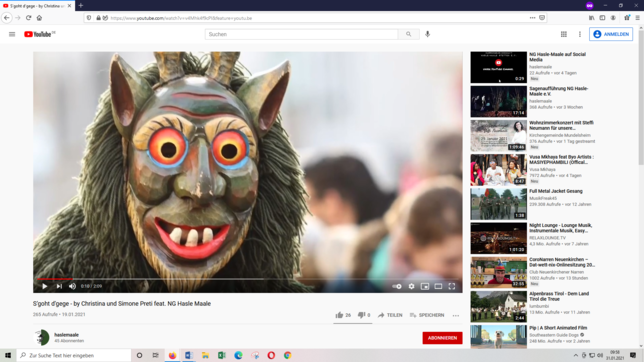Screen dimensions: 644x362
Task: Click the ANMELDEN sign-in button
Action: pos(611,34)
